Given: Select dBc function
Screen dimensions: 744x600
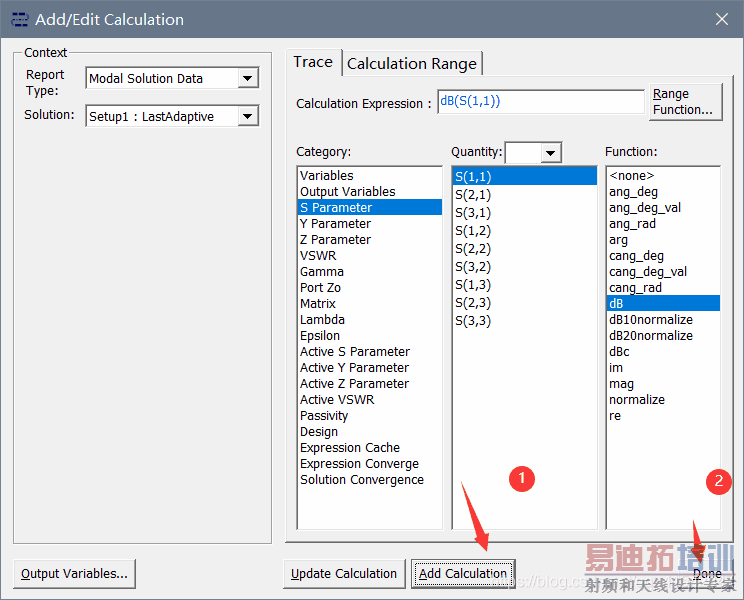Looking at the screenshot, I should (663, 352).
